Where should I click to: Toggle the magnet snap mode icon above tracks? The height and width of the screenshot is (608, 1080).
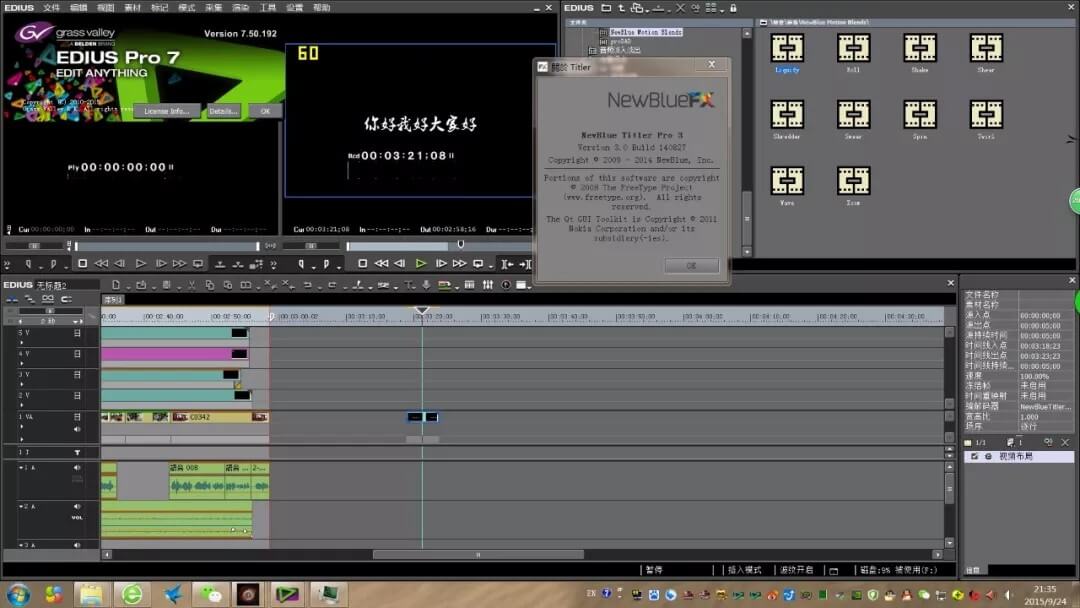66,300
